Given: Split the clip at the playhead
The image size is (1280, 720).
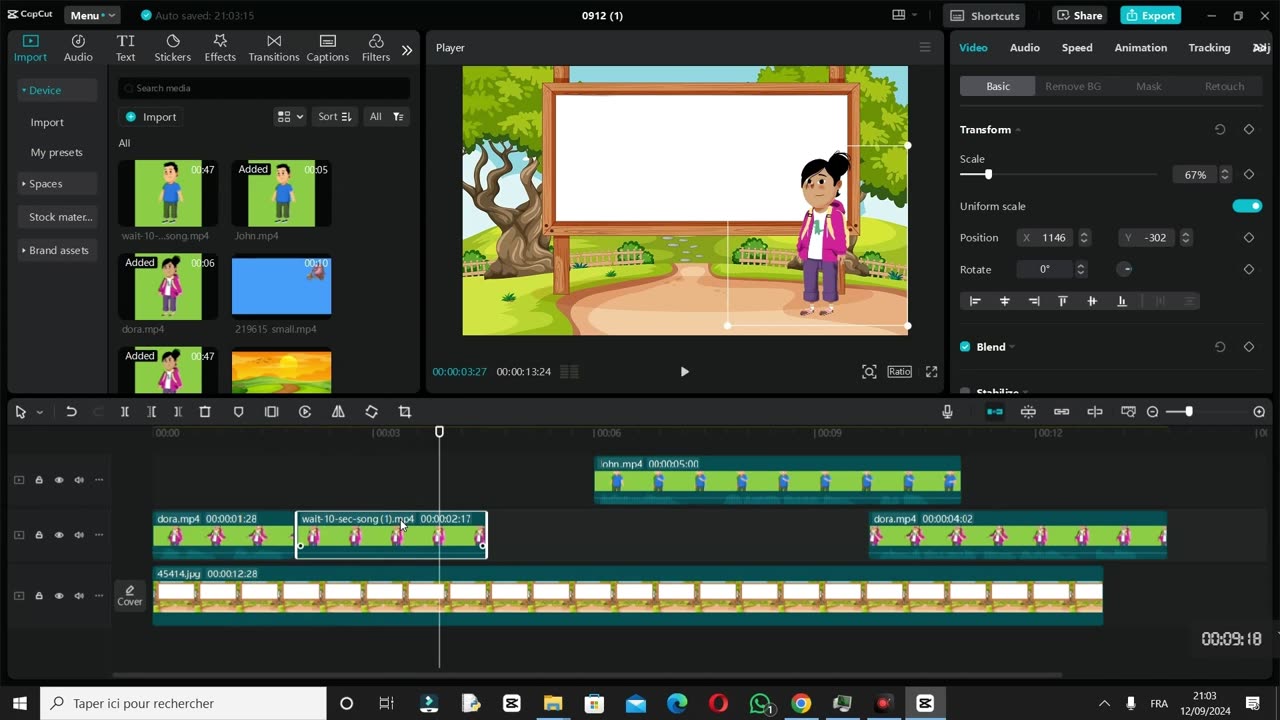Looking at the screenshot, I should click(125, 412).
